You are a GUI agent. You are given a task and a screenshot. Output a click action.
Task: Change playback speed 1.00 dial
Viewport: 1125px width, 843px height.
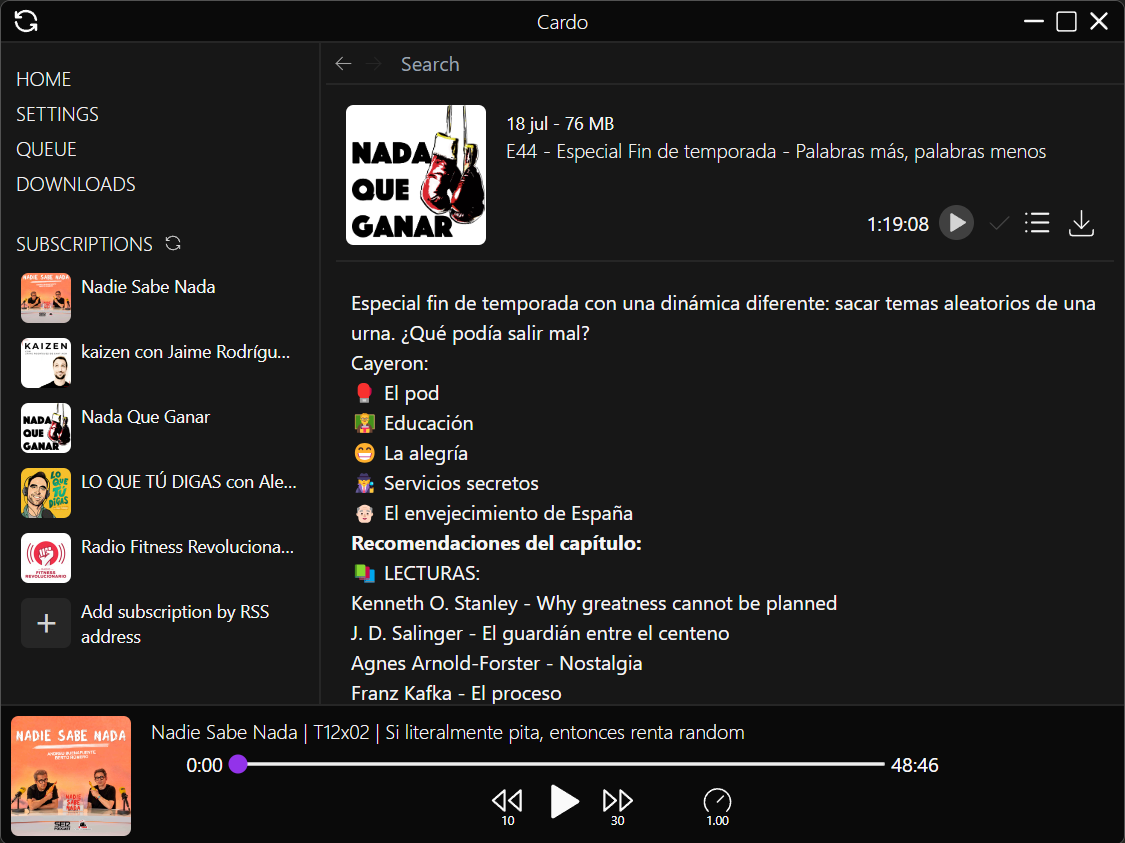pyautogui.click(x=717, y=806)
